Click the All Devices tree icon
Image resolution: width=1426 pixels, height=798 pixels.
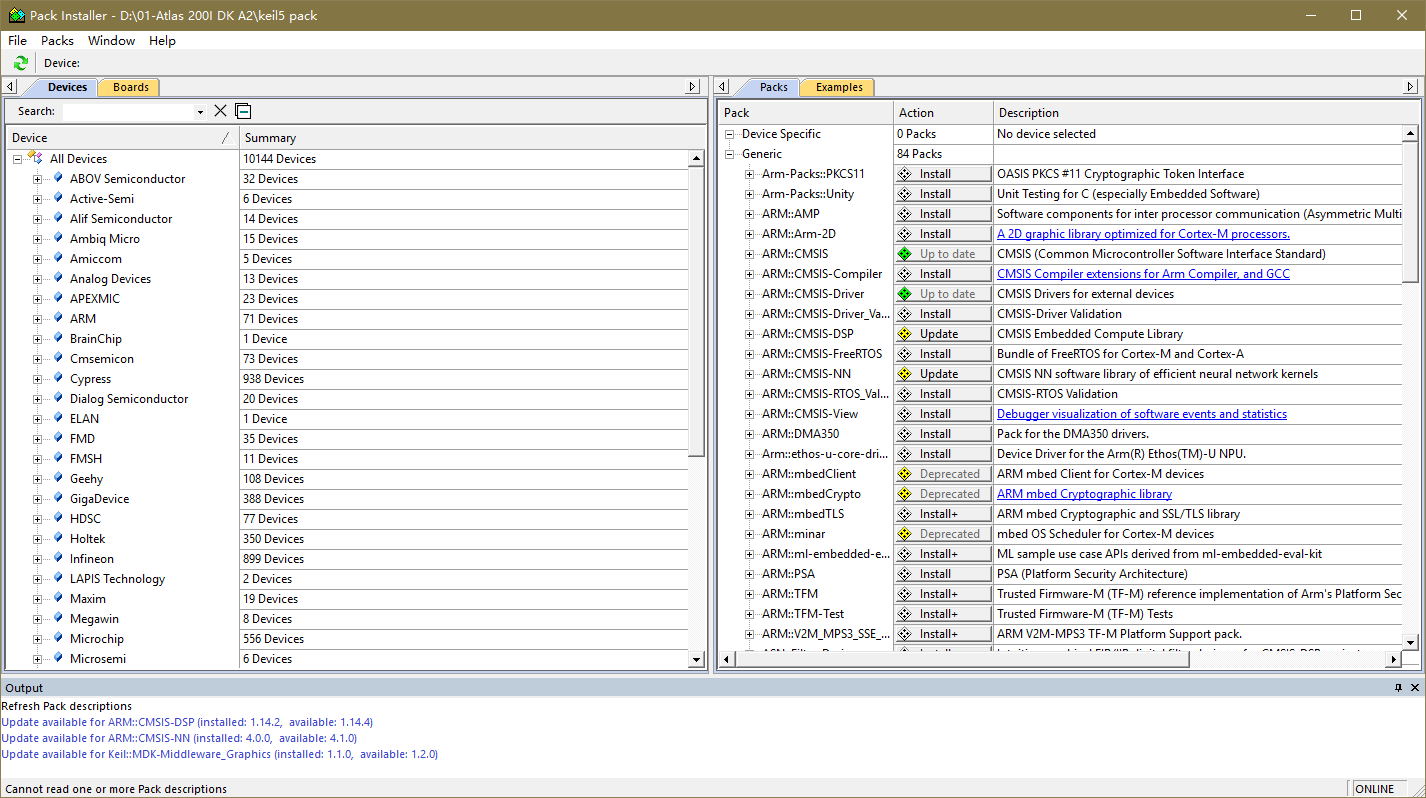click(36, 158)
